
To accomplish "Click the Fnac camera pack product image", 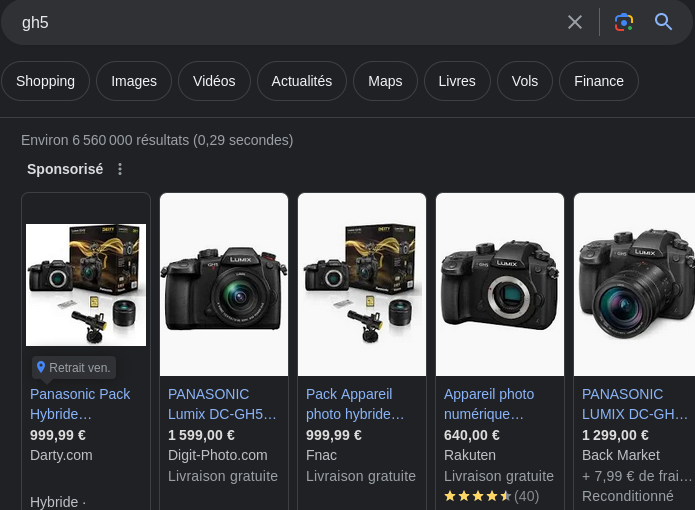I will [362, 284].
